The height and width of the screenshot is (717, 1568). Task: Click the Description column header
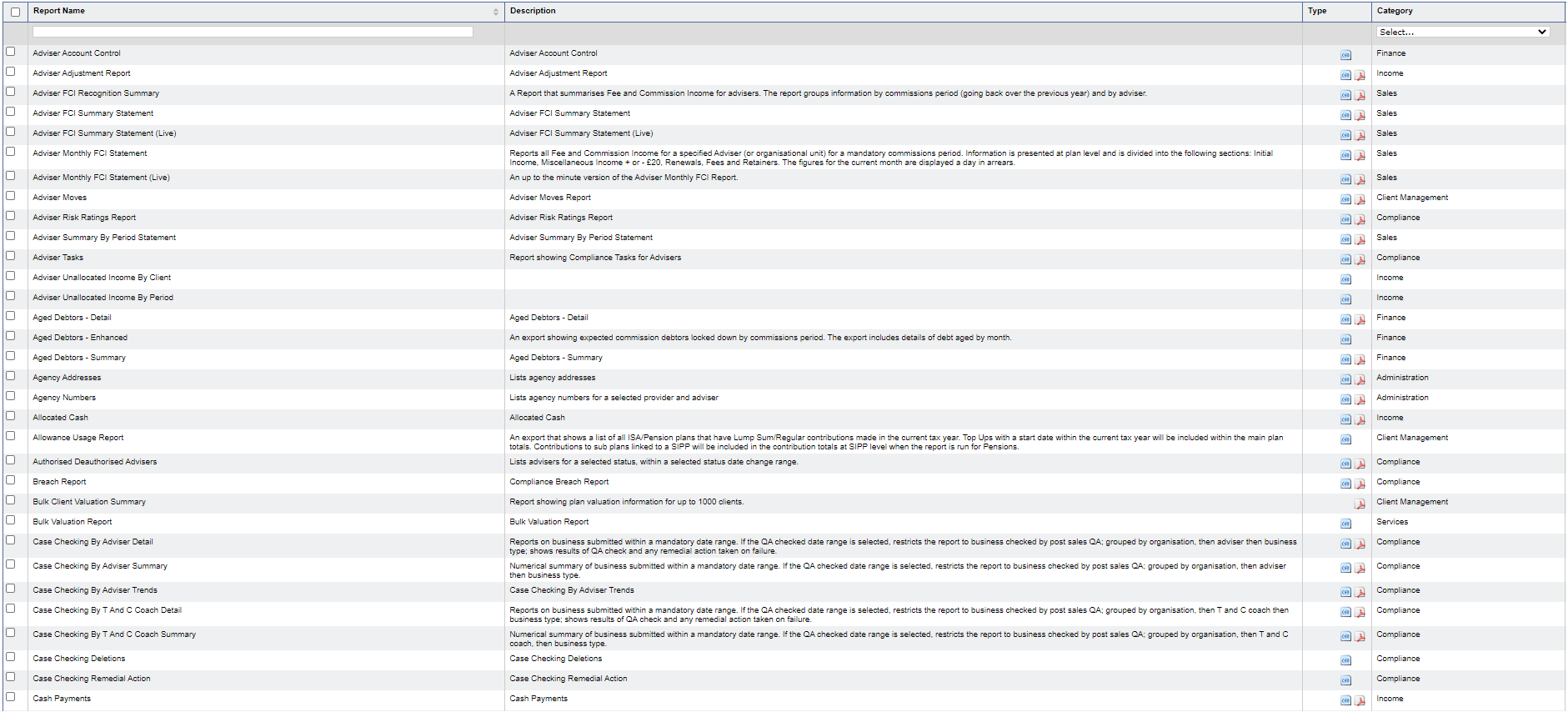click(x=533, y=11)
